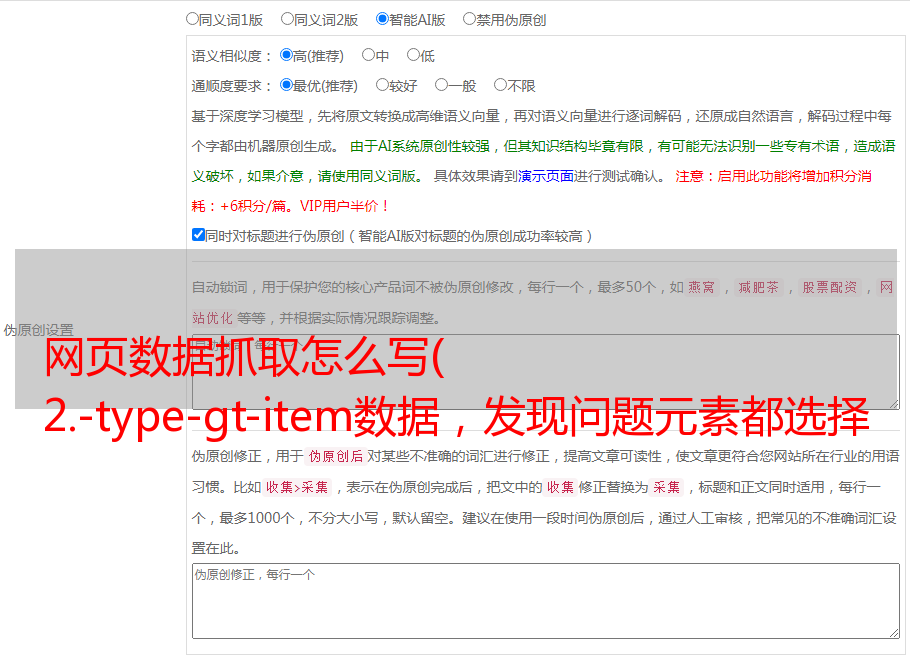The image size is (911, 658).
Task: Click the 燕窝 example keyword
Action: [x=701, y=287]
